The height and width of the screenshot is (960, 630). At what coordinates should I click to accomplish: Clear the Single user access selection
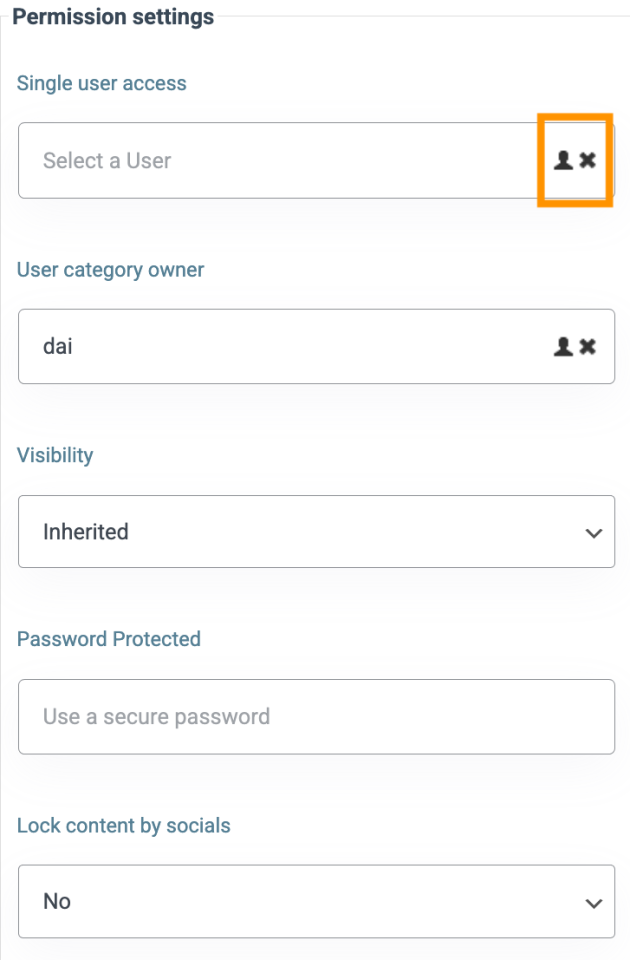588,160
